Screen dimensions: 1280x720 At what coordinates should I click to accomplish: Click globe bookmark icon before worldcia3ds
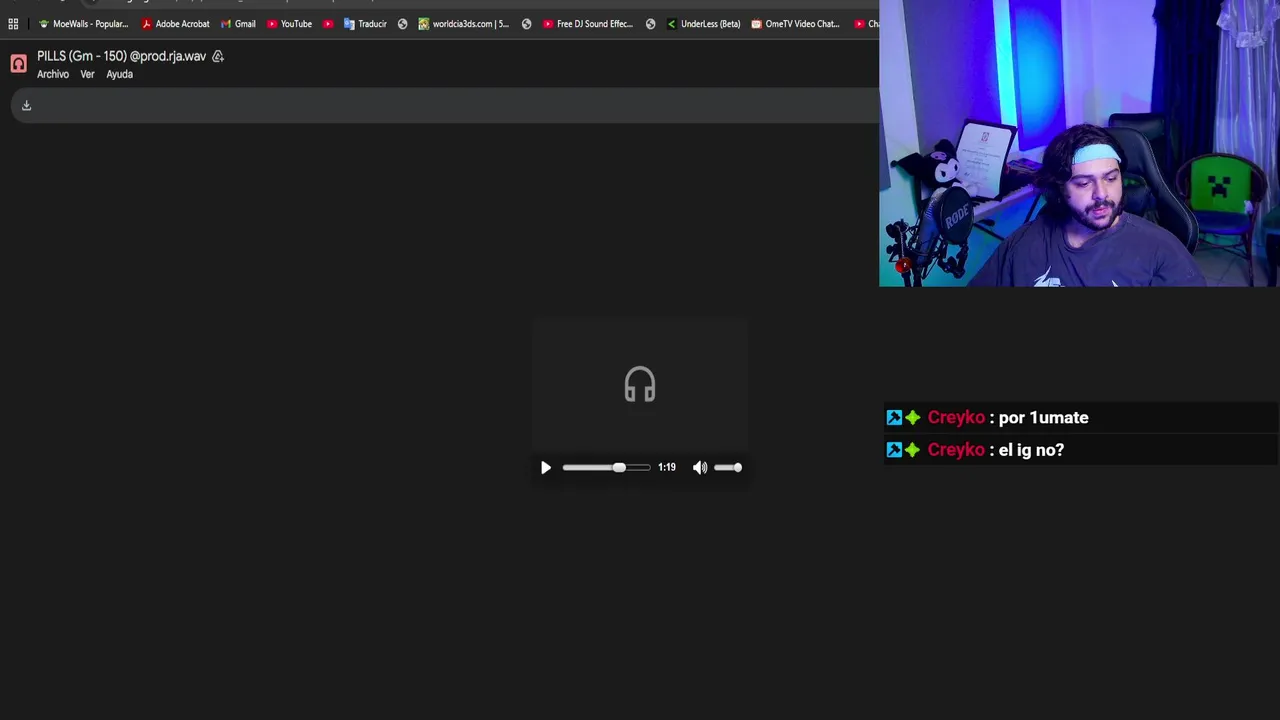click(x=402, y=24)
